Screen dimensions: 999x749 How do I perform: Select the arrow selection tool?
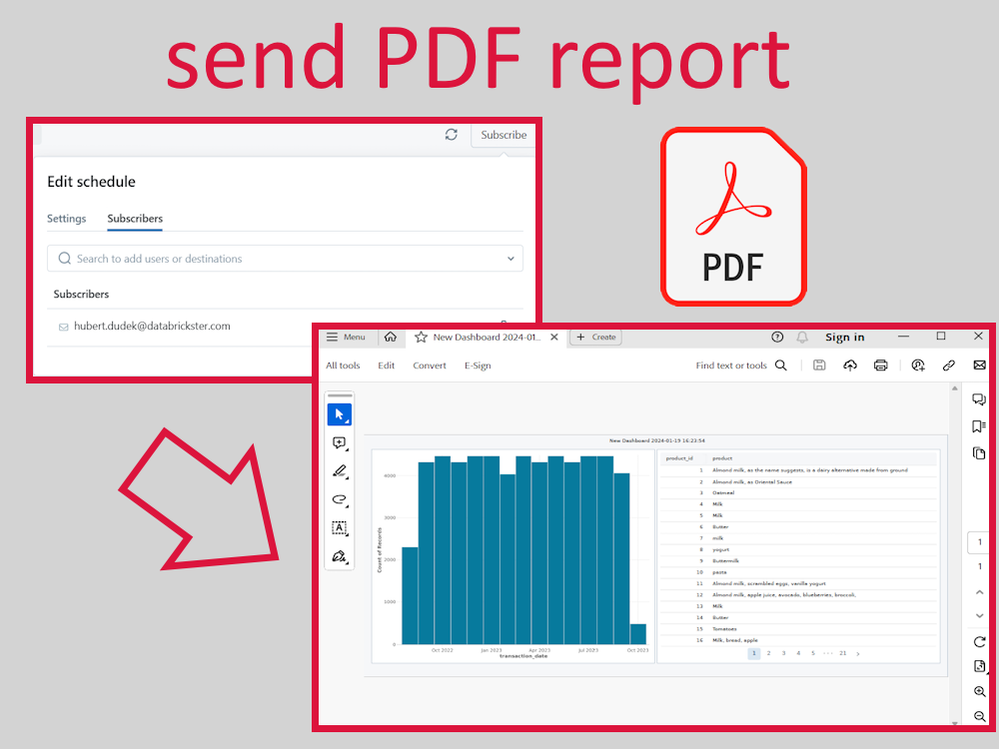point(340,414)
